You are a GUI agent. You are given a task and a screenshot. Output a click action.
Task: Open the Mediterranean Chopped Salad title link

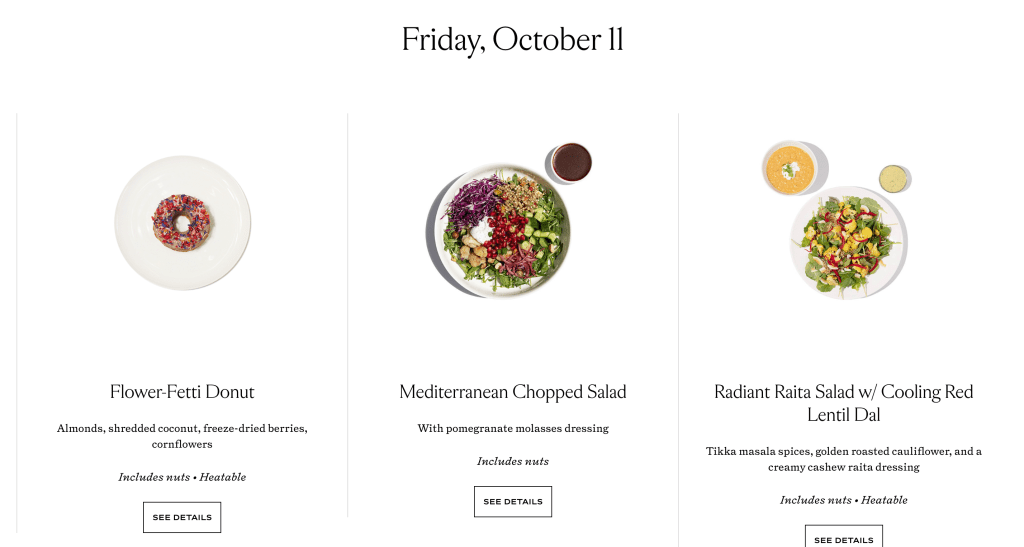(x=513, y=392)
